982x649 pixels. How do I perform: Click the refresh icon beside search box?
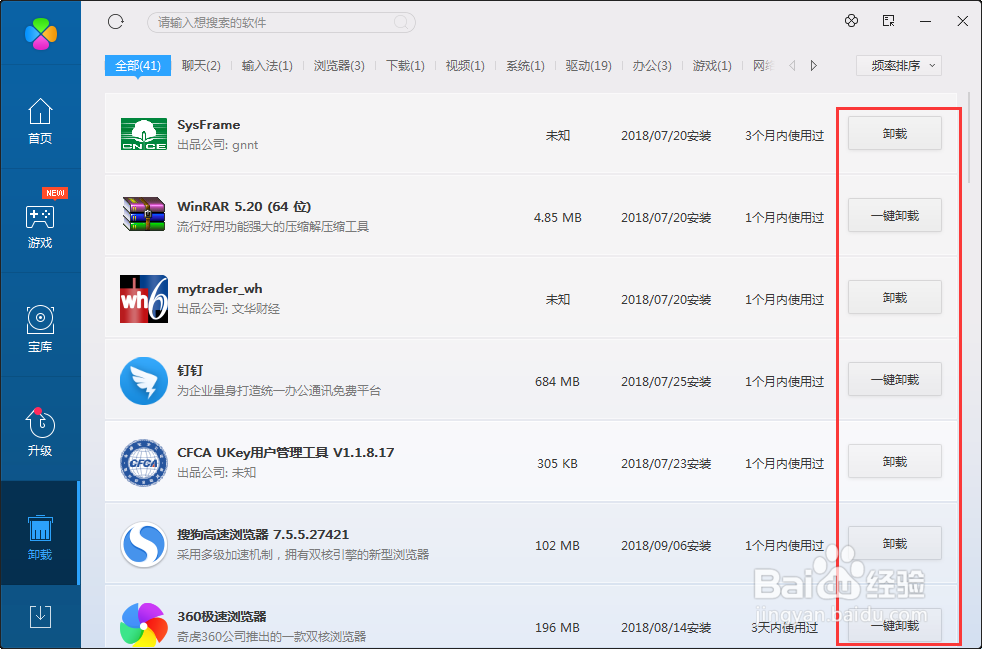[115, 20]
